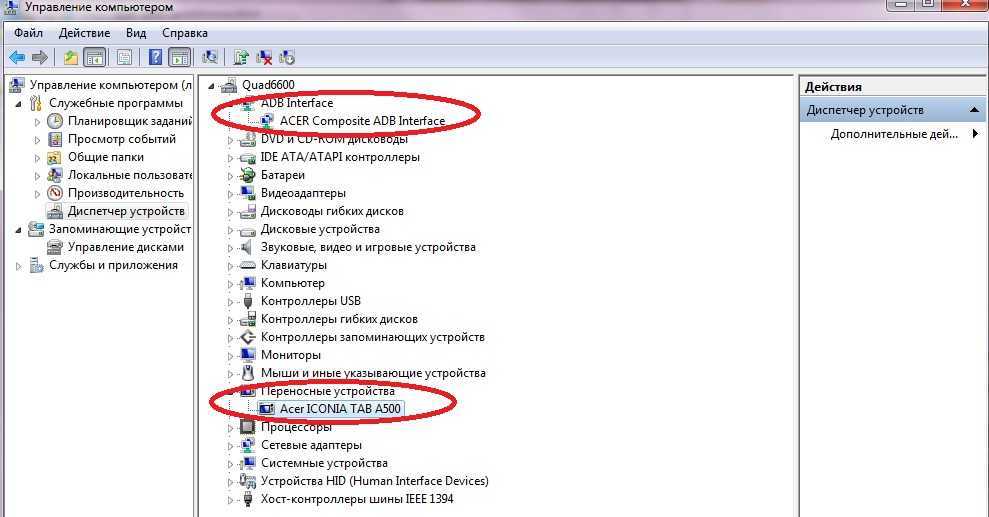
Task: Select Локальные пользователи in the left tree
Action: (129, 175)
